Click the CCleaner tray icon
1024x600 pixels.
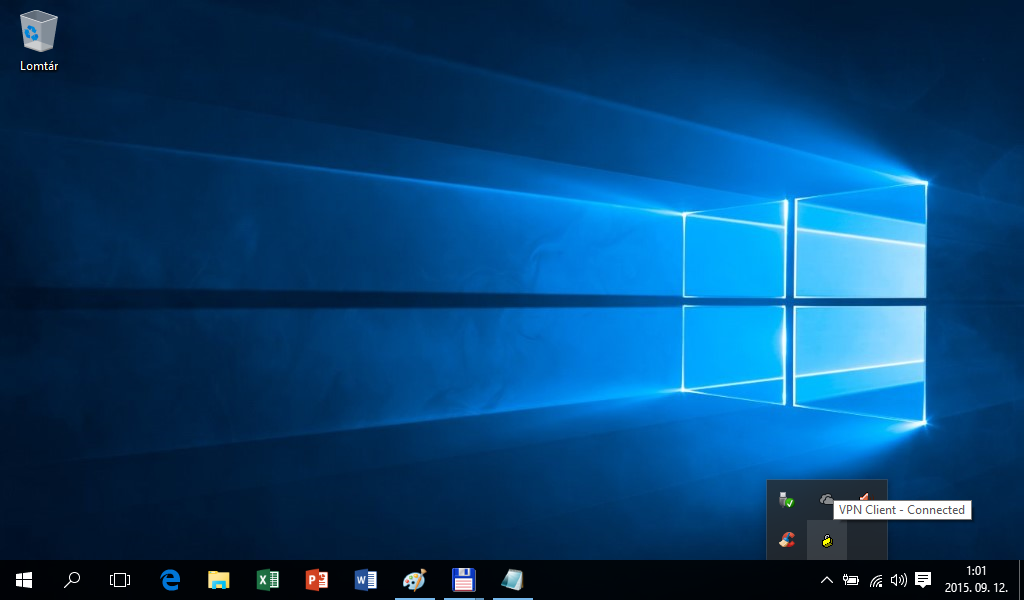(787, 540)
